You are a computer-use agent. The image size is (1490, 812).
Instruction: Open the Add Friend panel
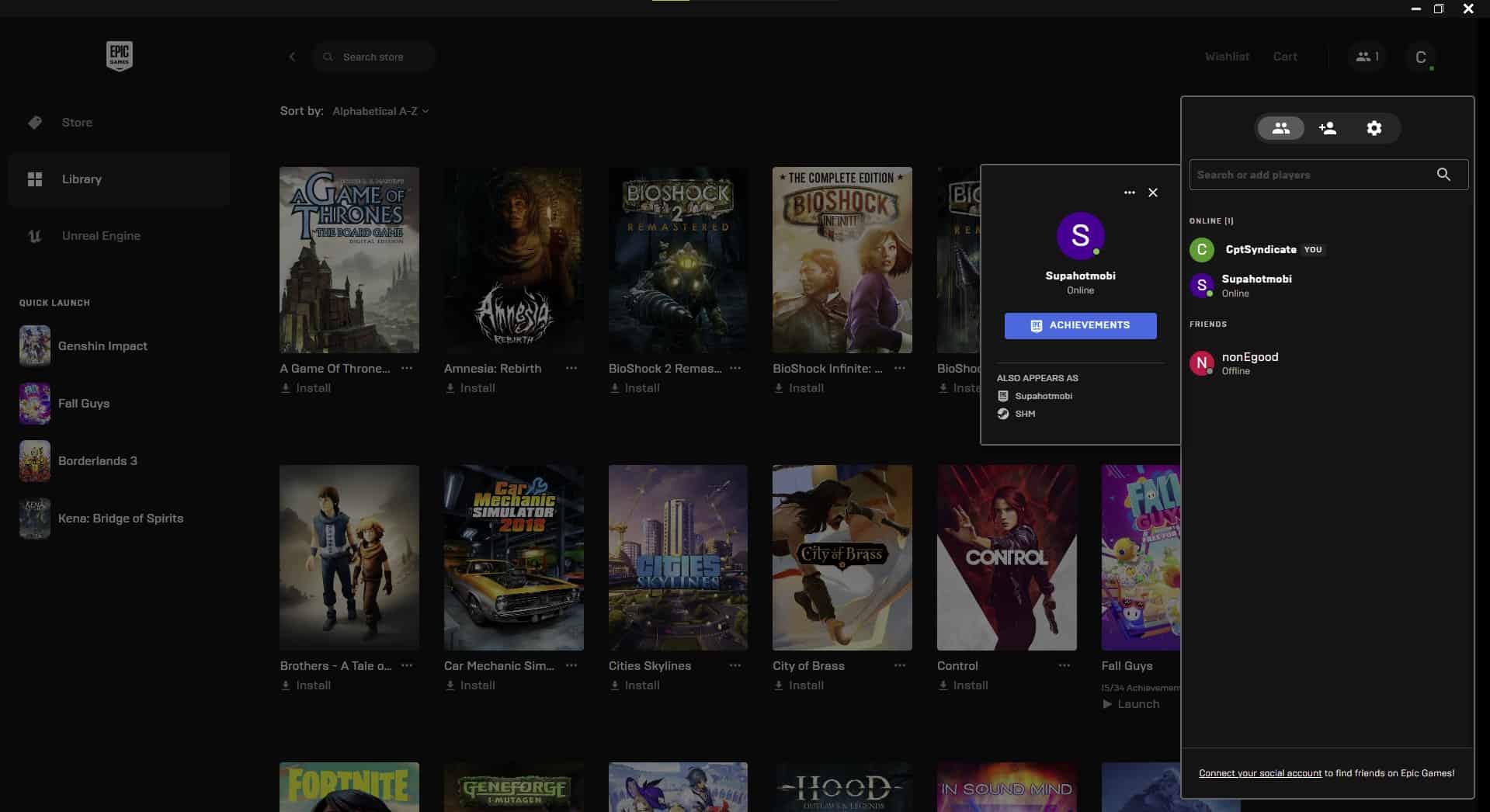point(1327,128)
